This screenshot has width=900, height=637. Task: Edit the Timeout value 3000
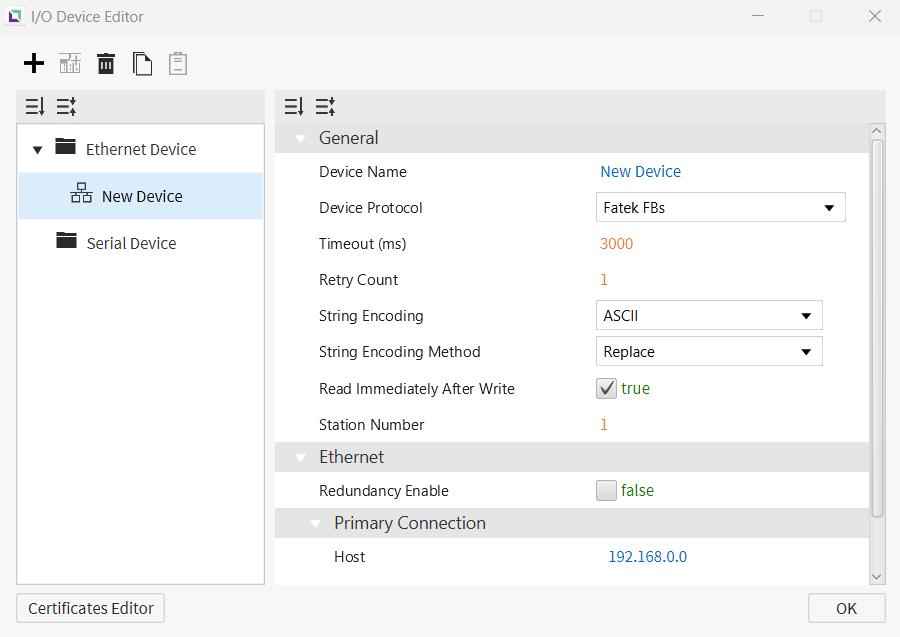click(x=616, y=244)
